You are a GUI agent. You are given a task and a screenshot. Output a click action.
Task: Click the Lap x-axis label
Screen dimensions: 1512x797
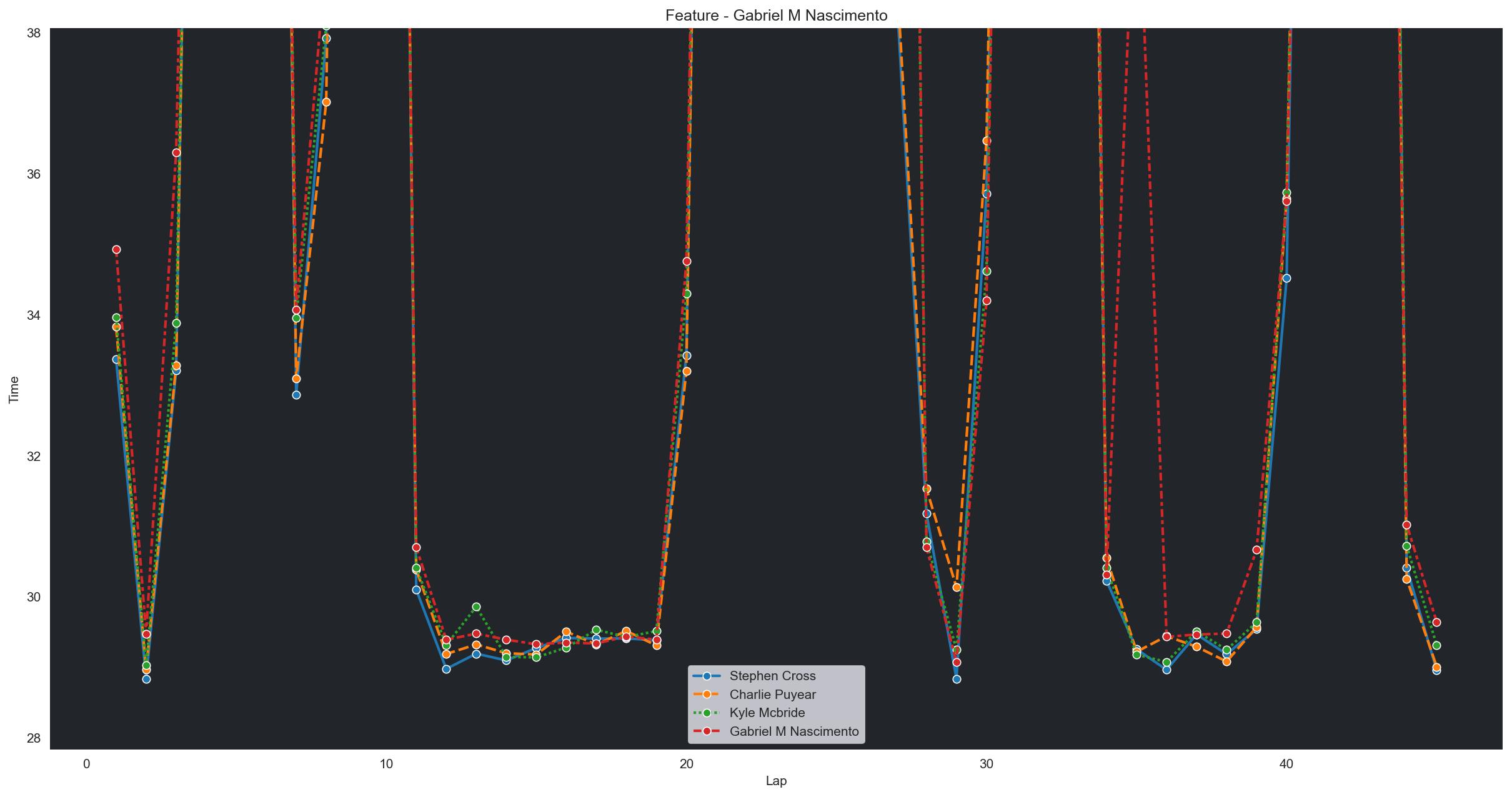776,781
